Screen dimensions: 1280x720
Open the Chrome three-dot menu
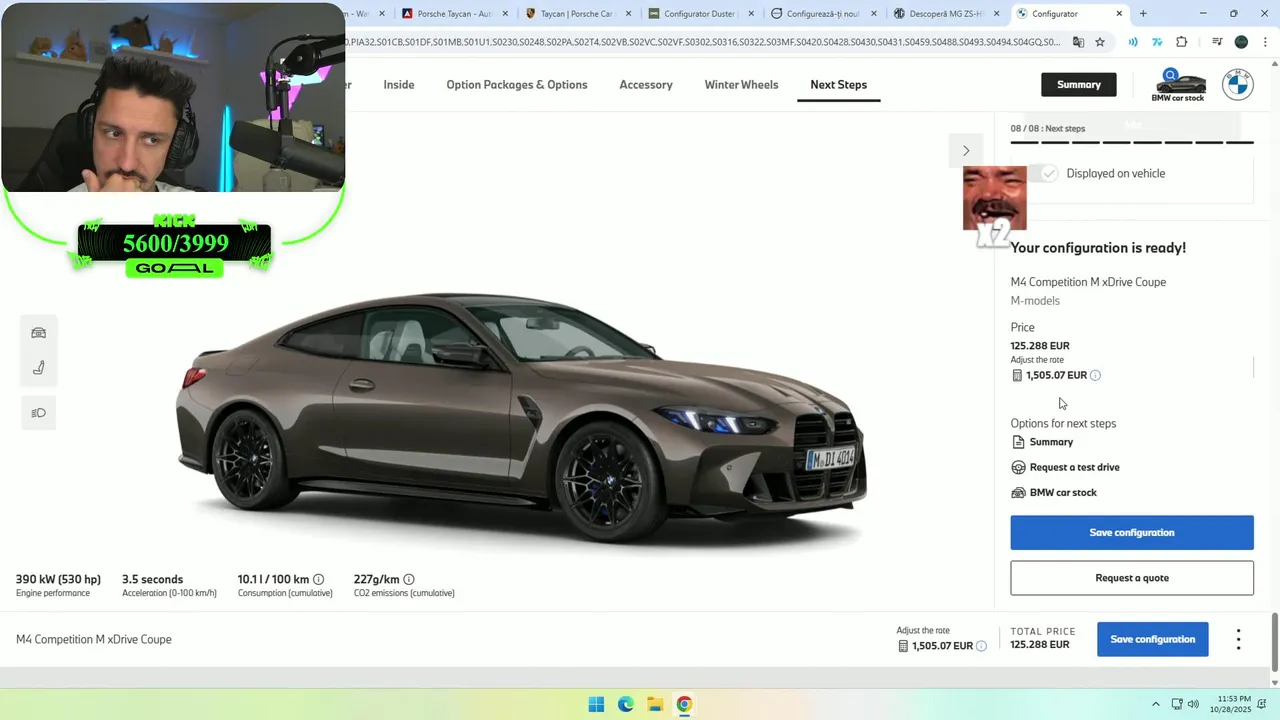click(1265, 42)
